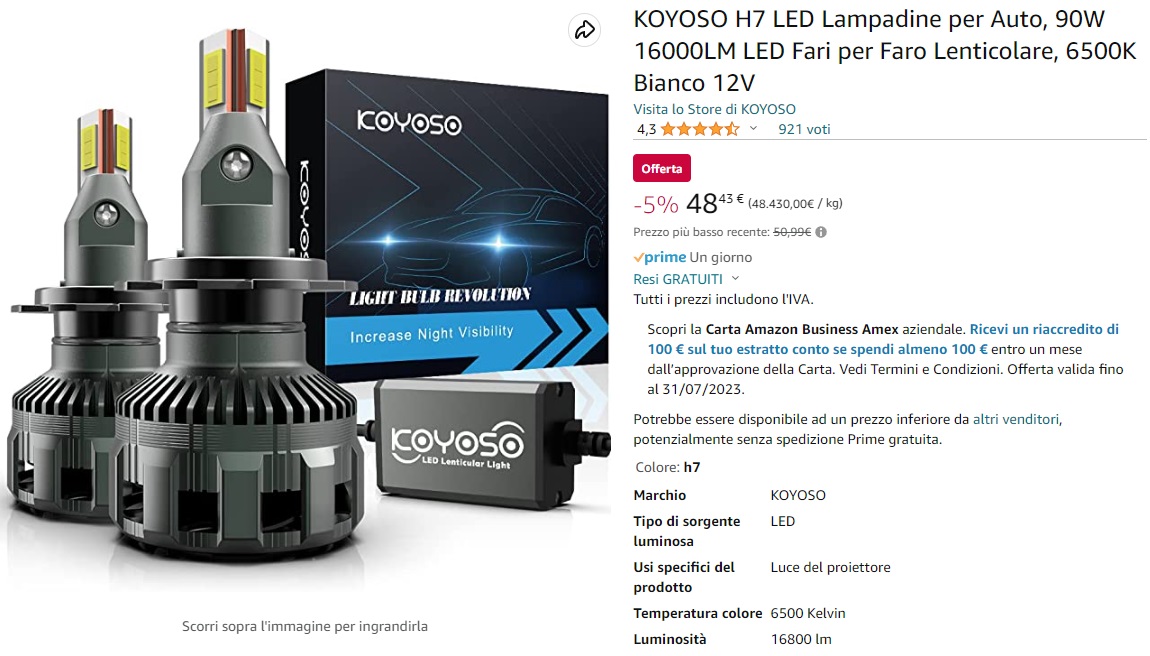
Task: Click the info icon beside 50,99€
Action: click(821, 232)
